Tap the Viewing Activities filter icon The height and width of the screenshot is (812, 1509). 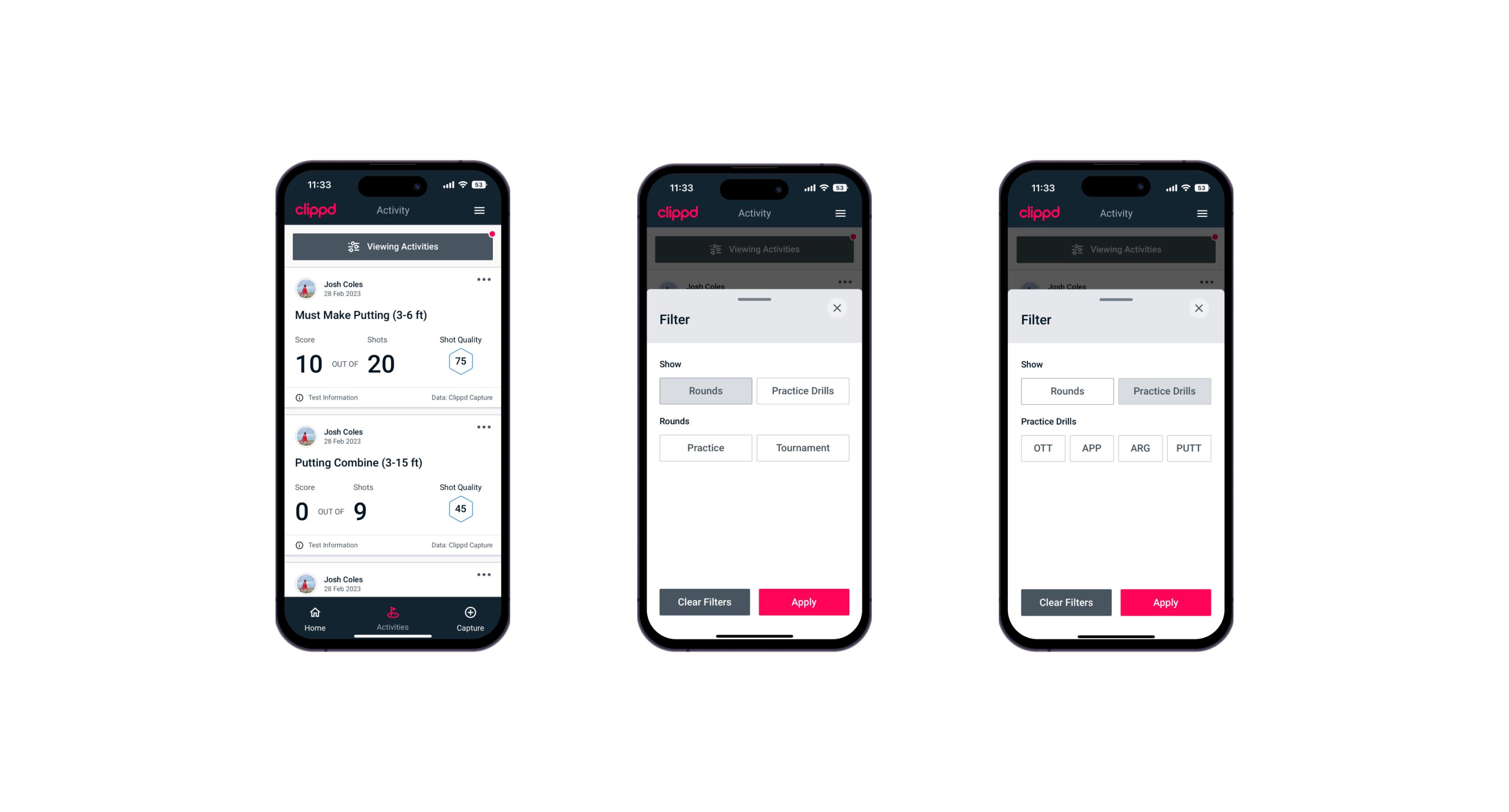point(350,247)
